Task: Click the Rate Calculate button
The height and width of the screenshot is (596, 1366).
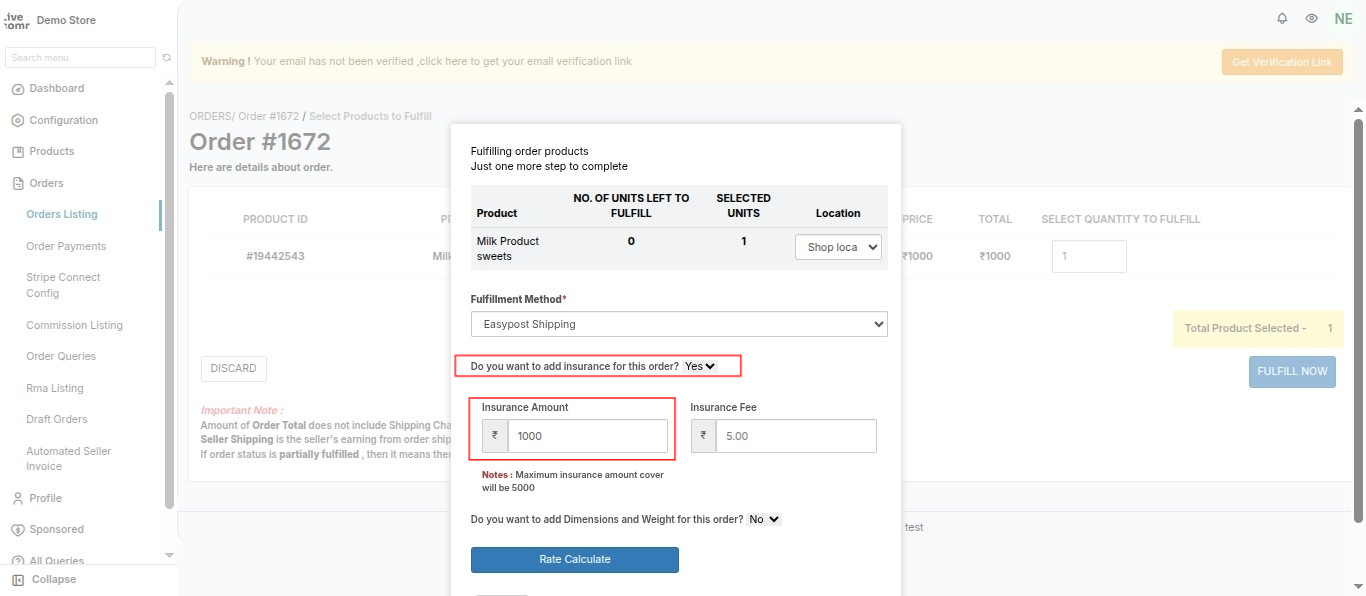Action: tap(575, 560)
